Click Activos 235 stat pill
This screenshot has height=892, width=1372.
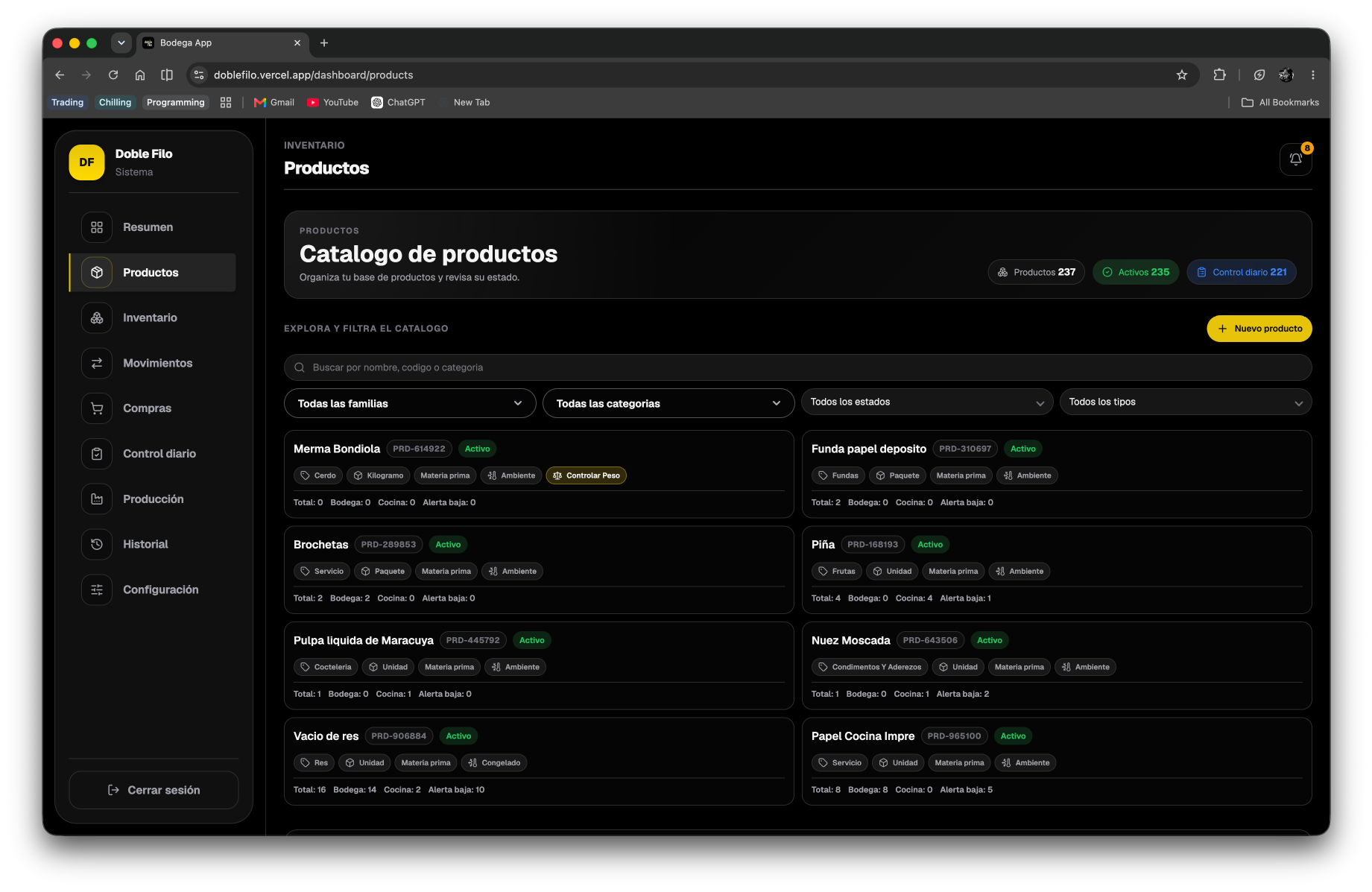1136,272
